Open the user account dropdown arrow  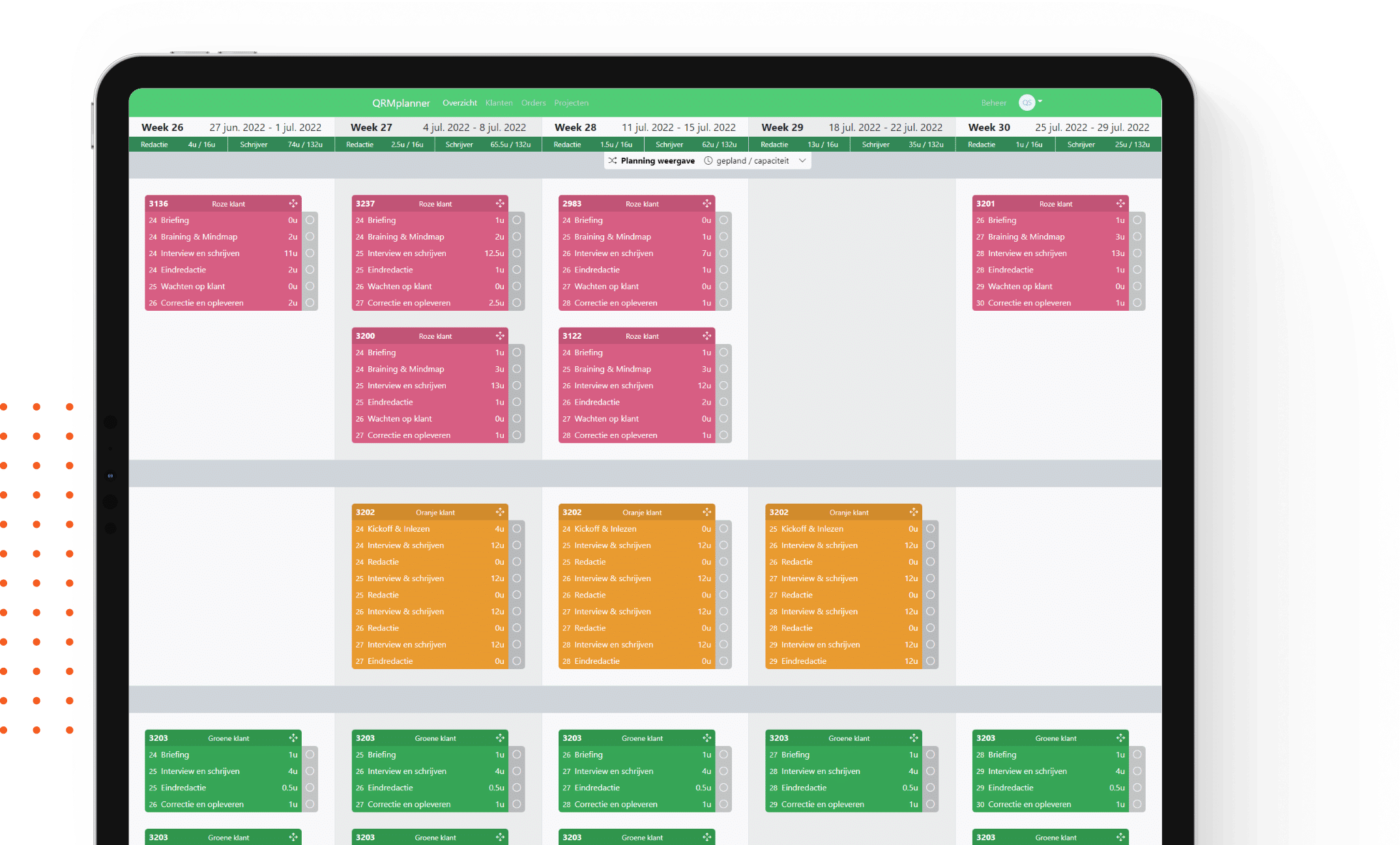[x=1040, y=102]
